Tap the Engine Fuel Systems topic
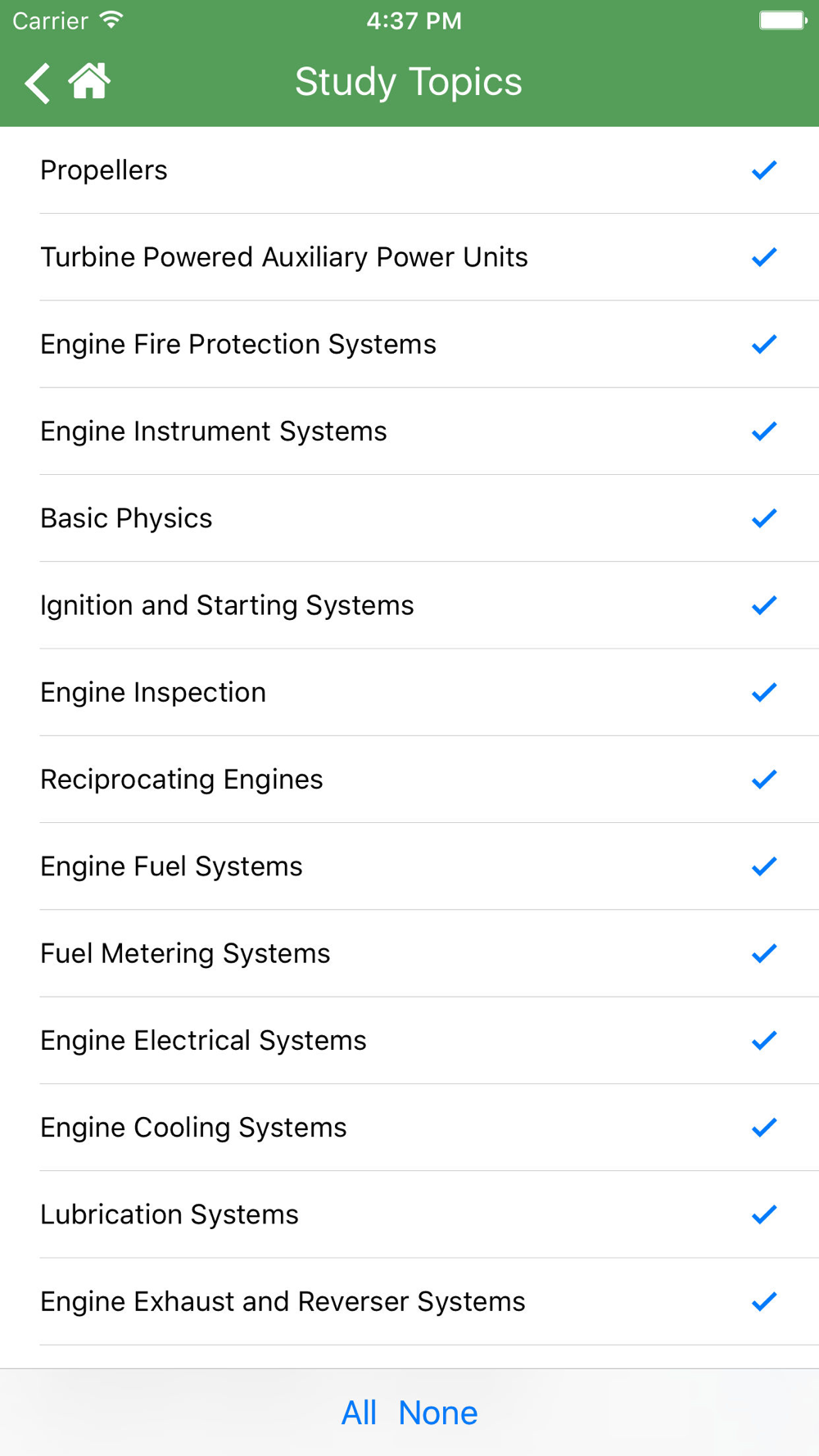Image resolution: width=819 pixels, height=1456 pixels. point(409,866)
